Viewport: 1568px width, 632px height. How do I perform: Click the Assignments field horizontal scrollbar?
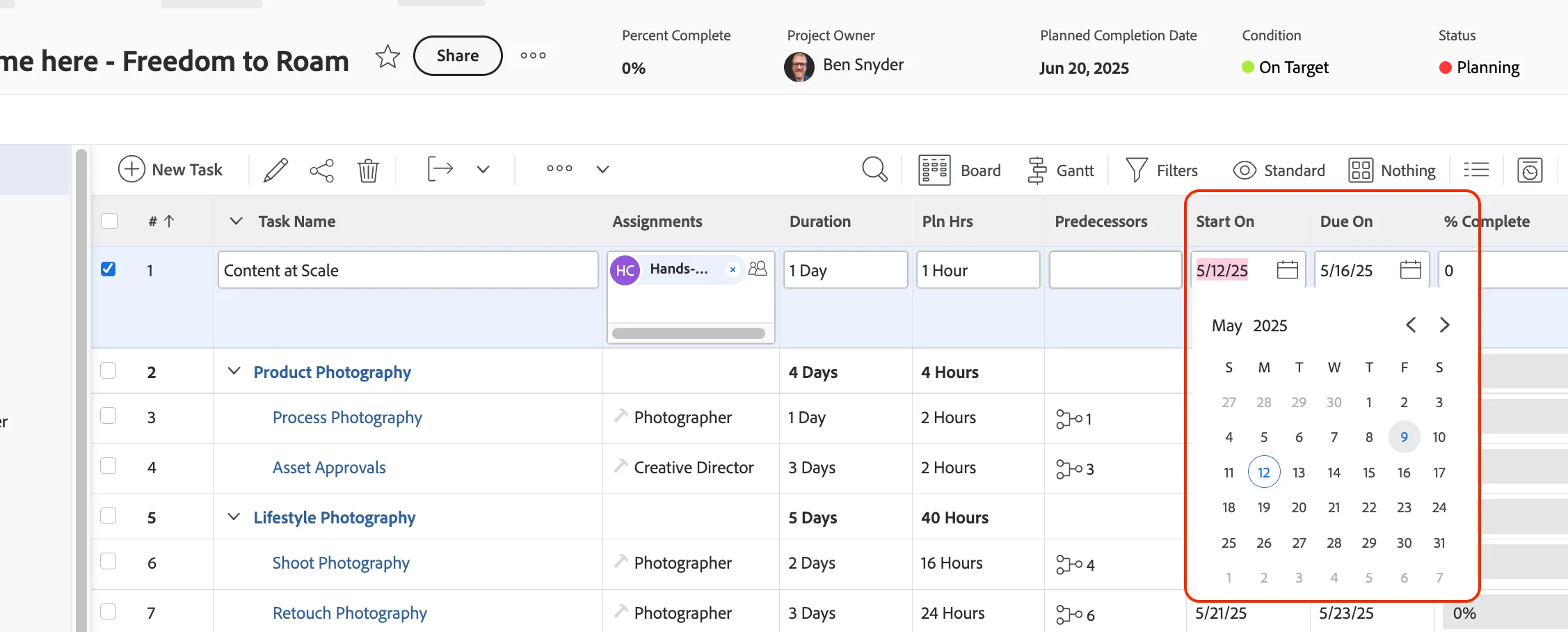coord(689,333)
